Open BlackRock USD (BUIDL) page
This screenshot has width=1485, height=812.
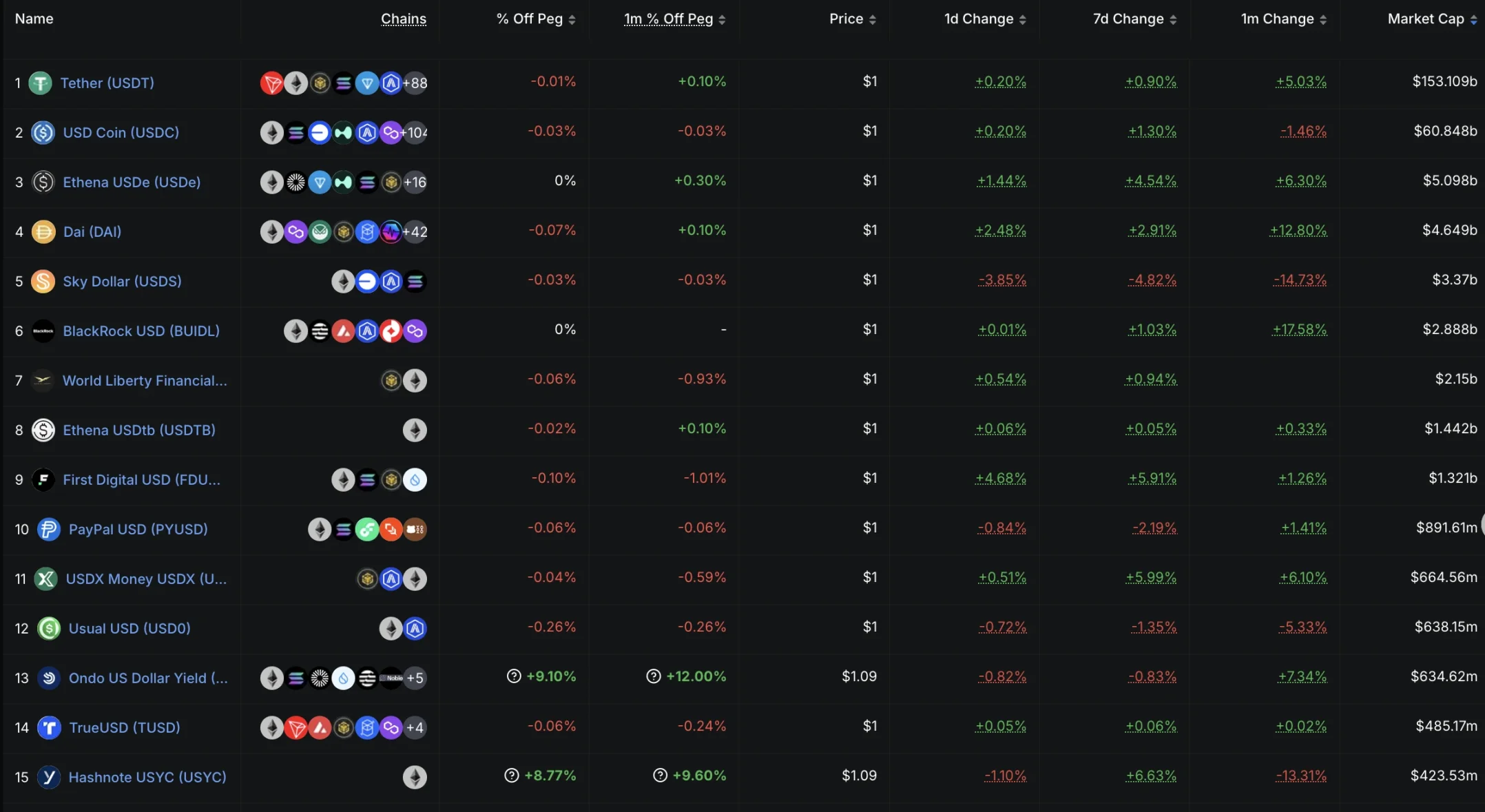click(x=141, y=331)
